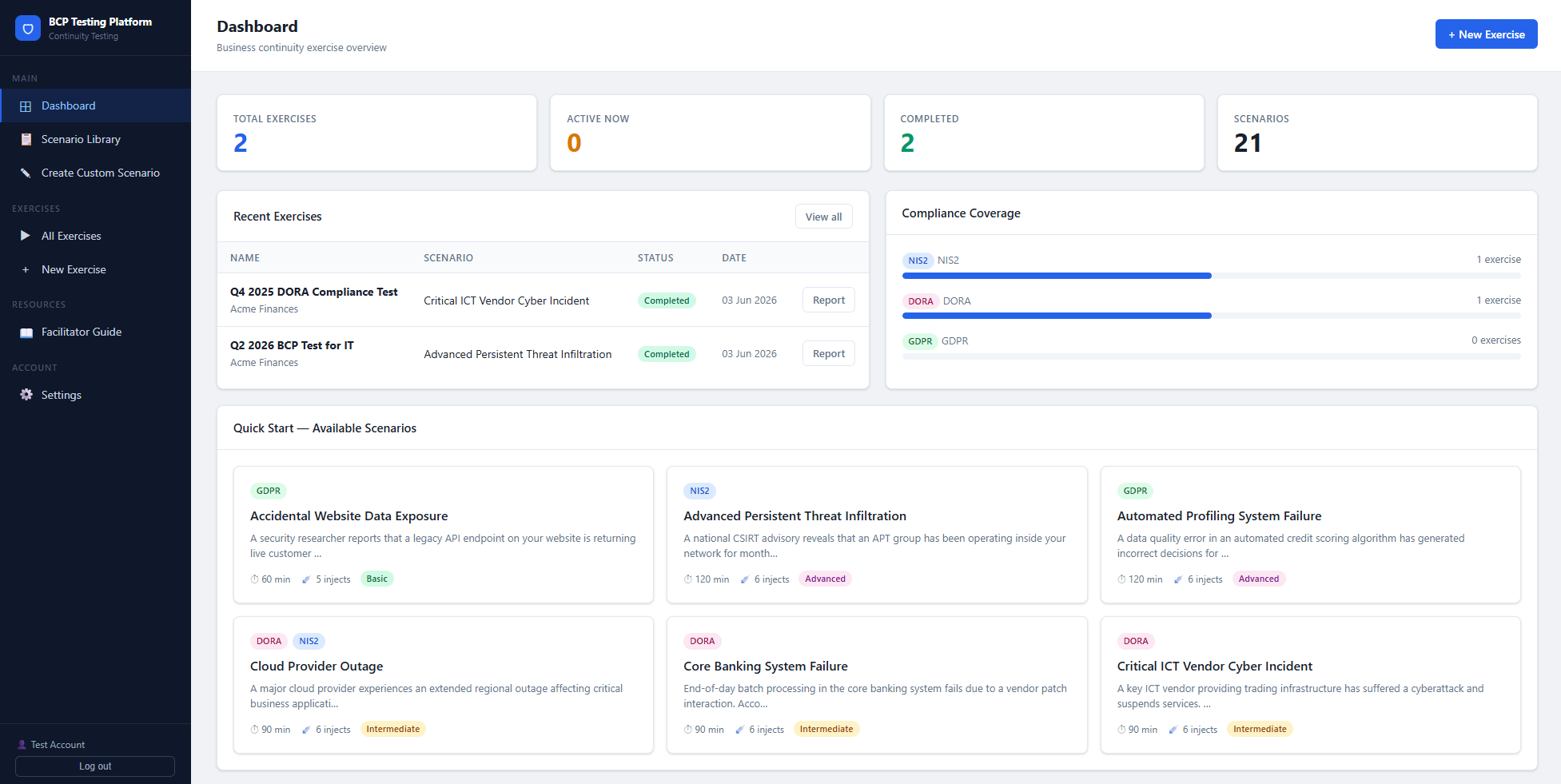Click the Settings gear icon
This screenshot has width=1561, height=784.
coord(26,395)
